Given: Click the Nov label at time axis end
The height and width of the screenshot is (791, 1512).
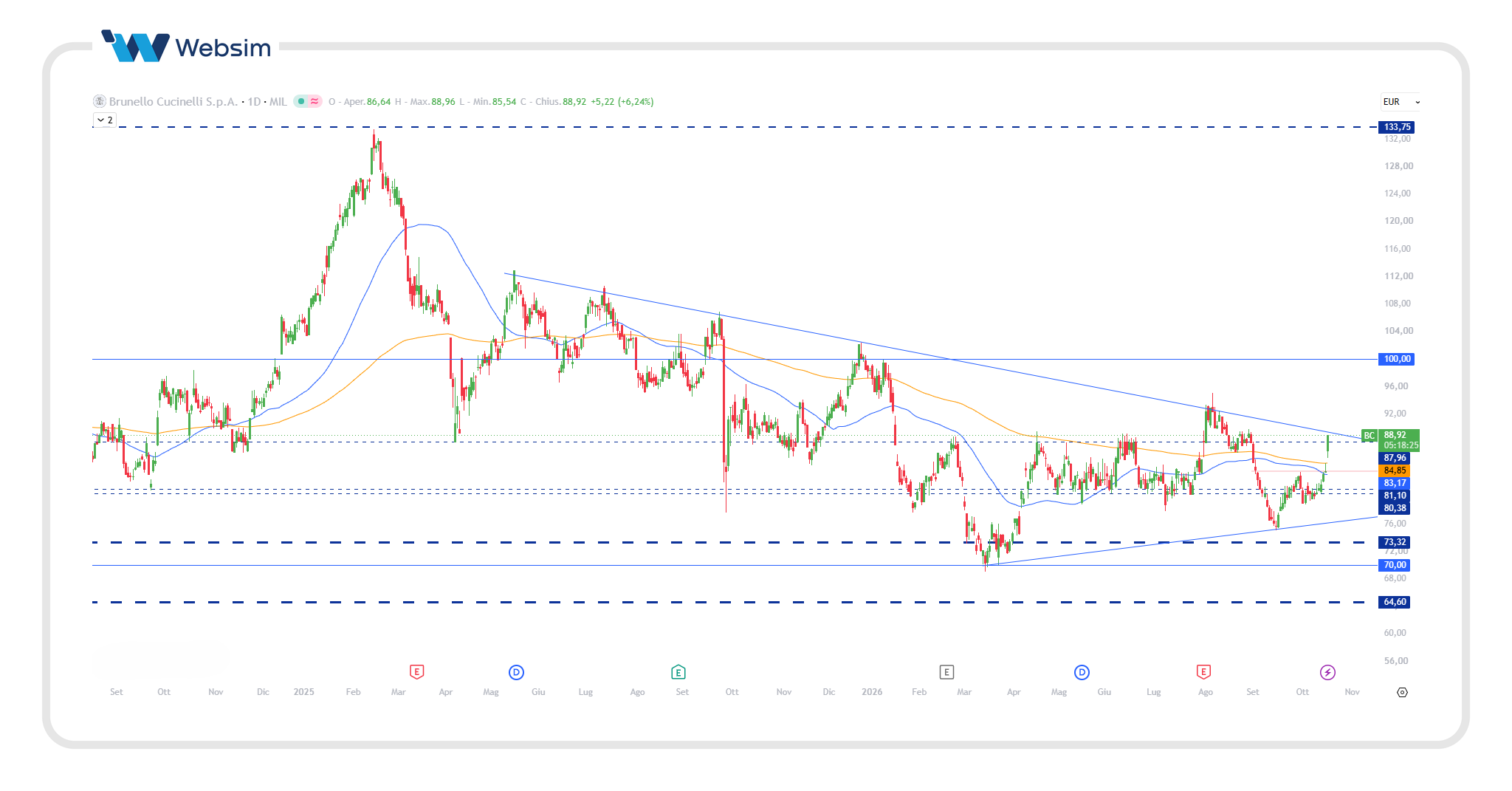Looking at the screenshot, I should tap(1352, 692).
